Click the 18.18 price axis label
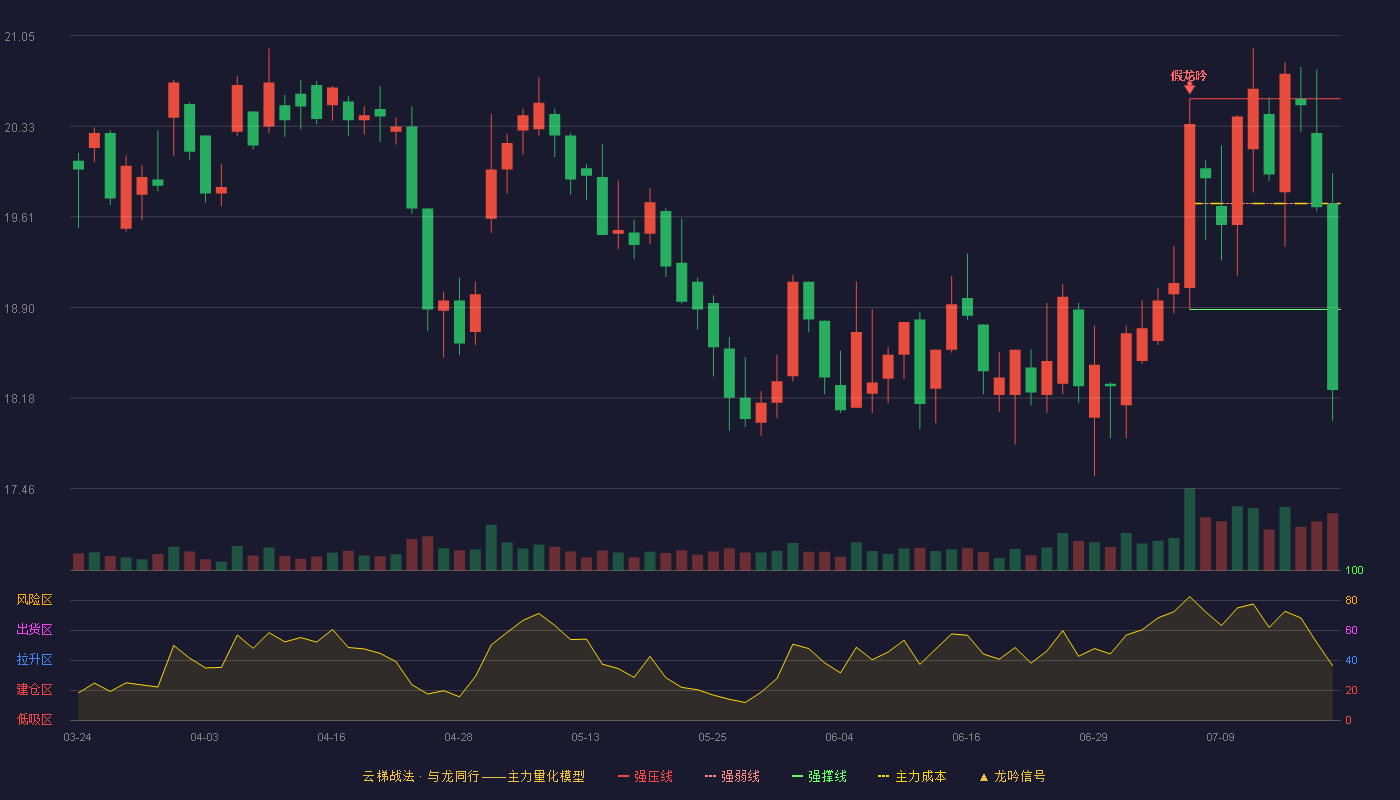Screen dimensions: 1400x800 point(19,399)
